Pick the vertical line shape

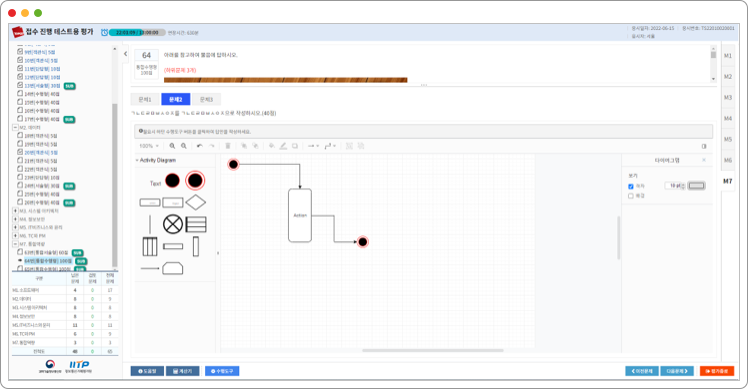[x=150, y=224]
